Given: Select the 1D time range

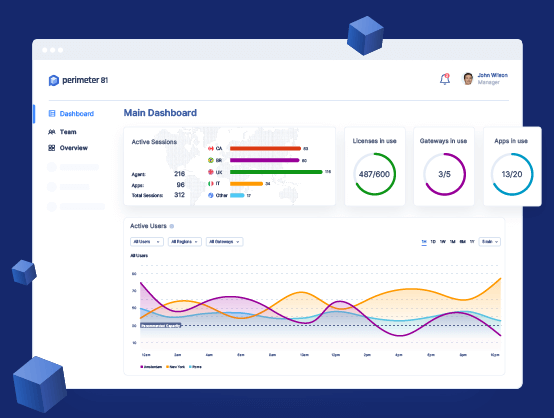Looking at the screenshot, I should pyautogui.click(x=433, y=242).
